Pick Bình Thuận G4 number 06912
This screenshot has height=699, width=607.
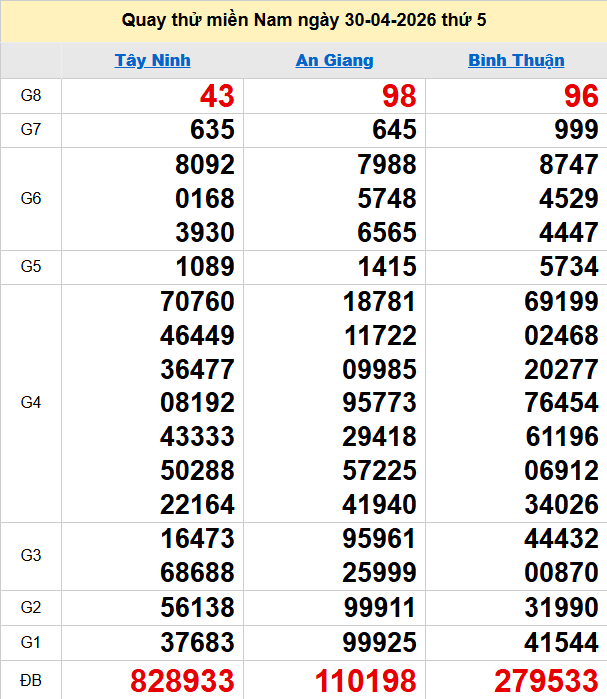[x=561, y=470]
